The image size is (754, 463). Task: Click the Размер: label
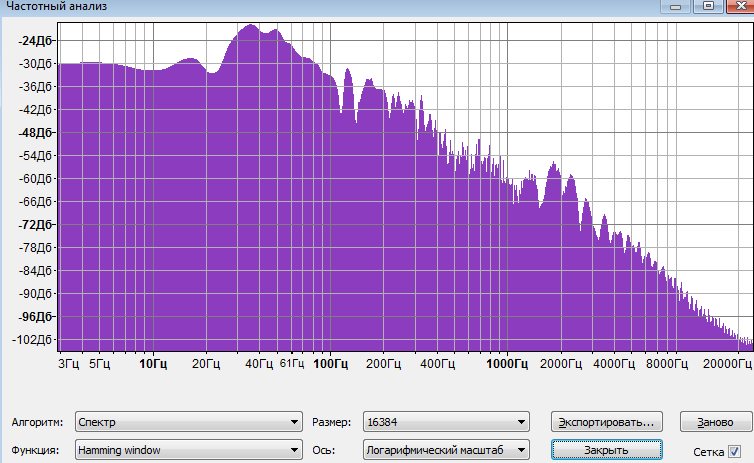pos(331,422)
